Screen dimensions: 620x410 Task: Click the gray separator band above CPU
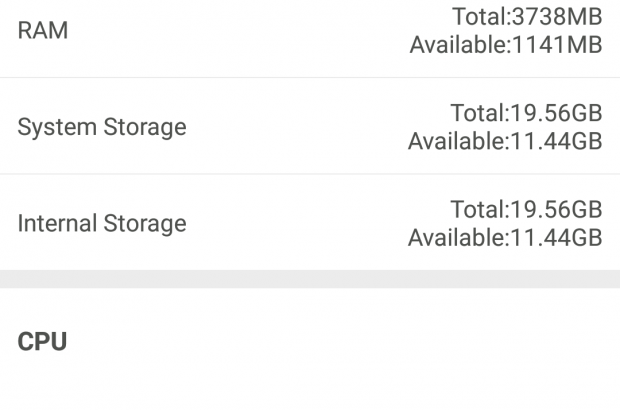tap(310, 279)
